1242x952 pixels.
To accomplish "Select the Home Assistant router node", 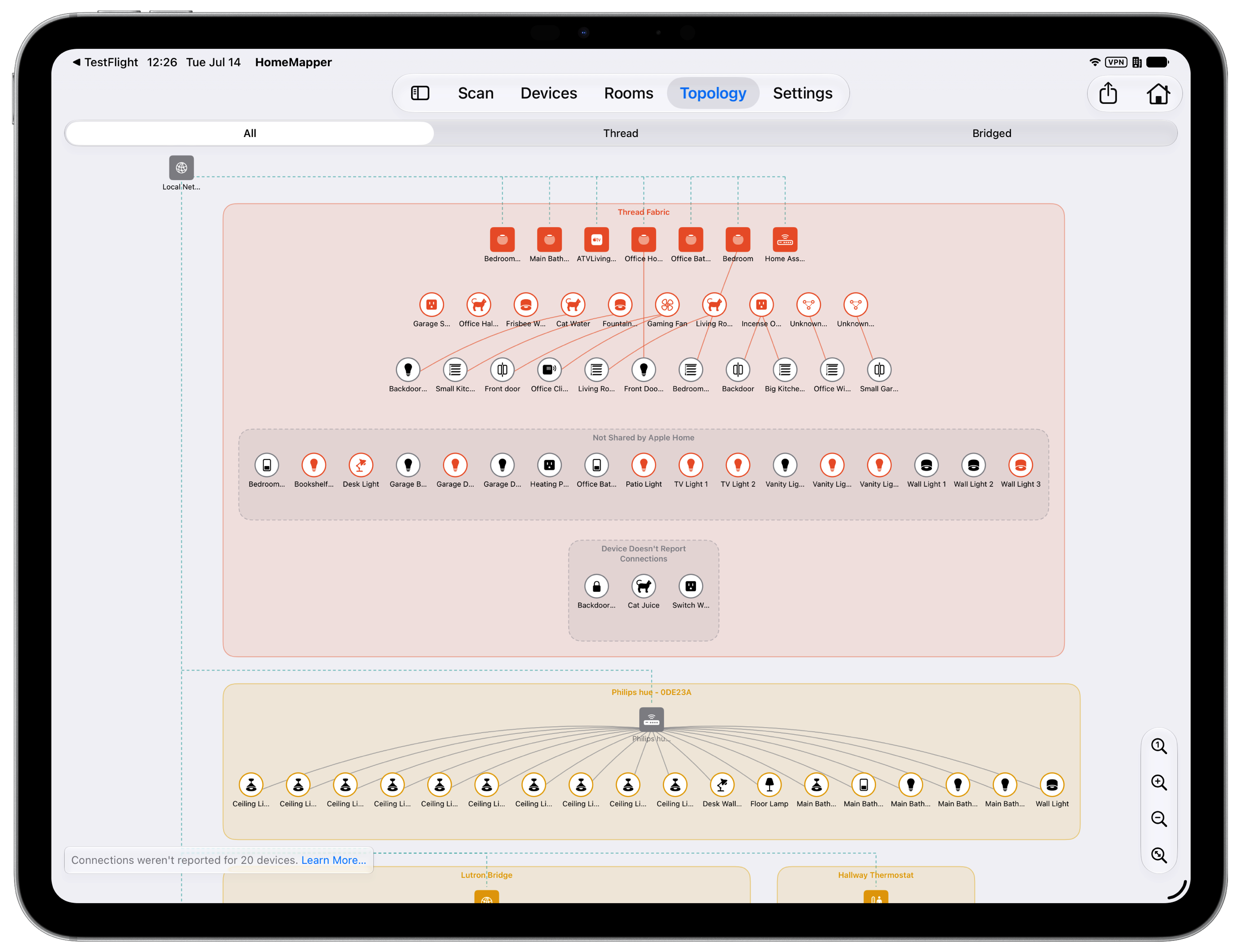I will [785, 240].
